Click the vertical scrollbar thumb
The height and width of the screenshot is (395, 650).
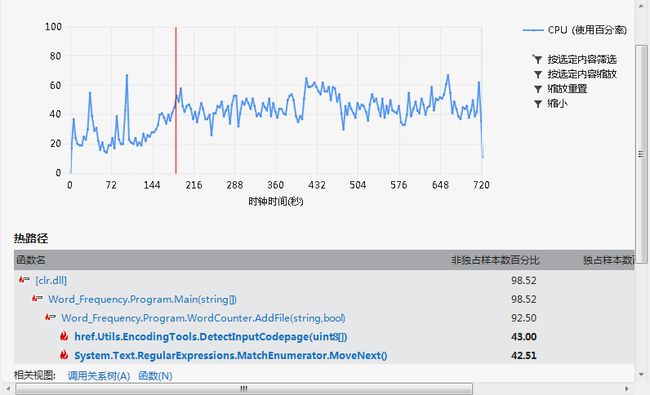pyautogui.click(x=641, y=154)
